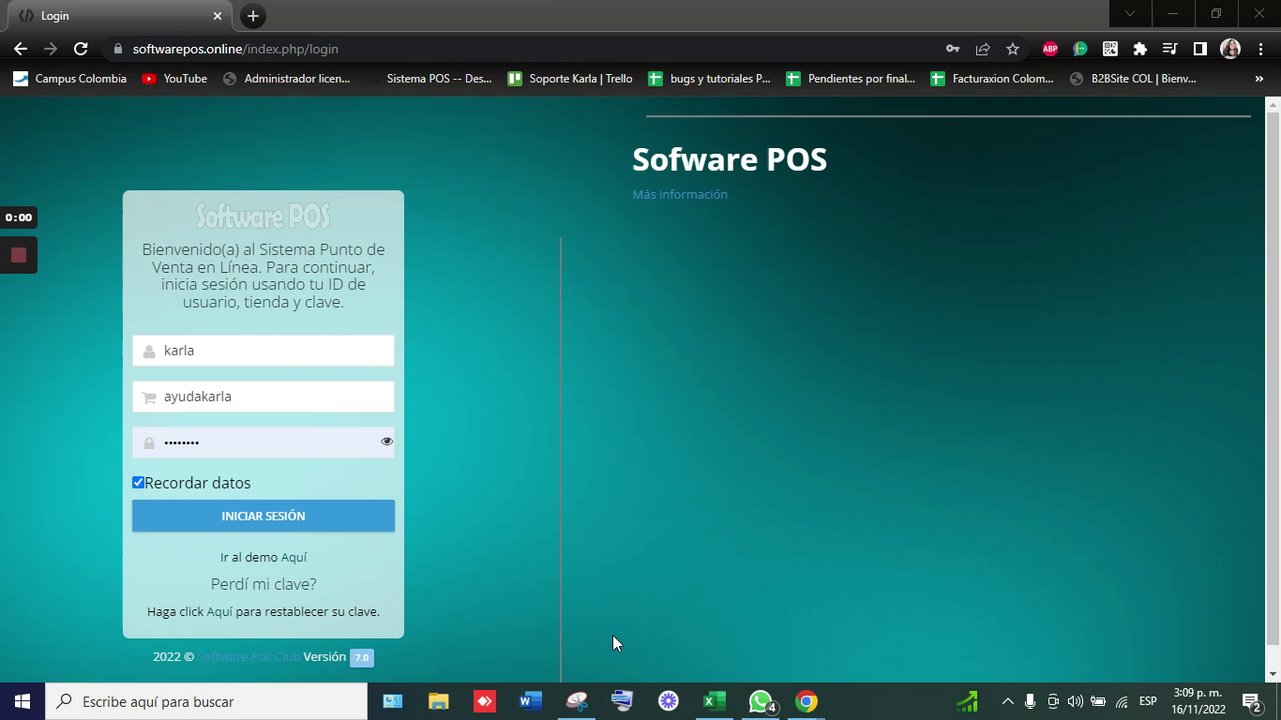Open the Extensions puzzle piece menu
This screenshot has height=720, width=1281.
tap(1140, 49)
